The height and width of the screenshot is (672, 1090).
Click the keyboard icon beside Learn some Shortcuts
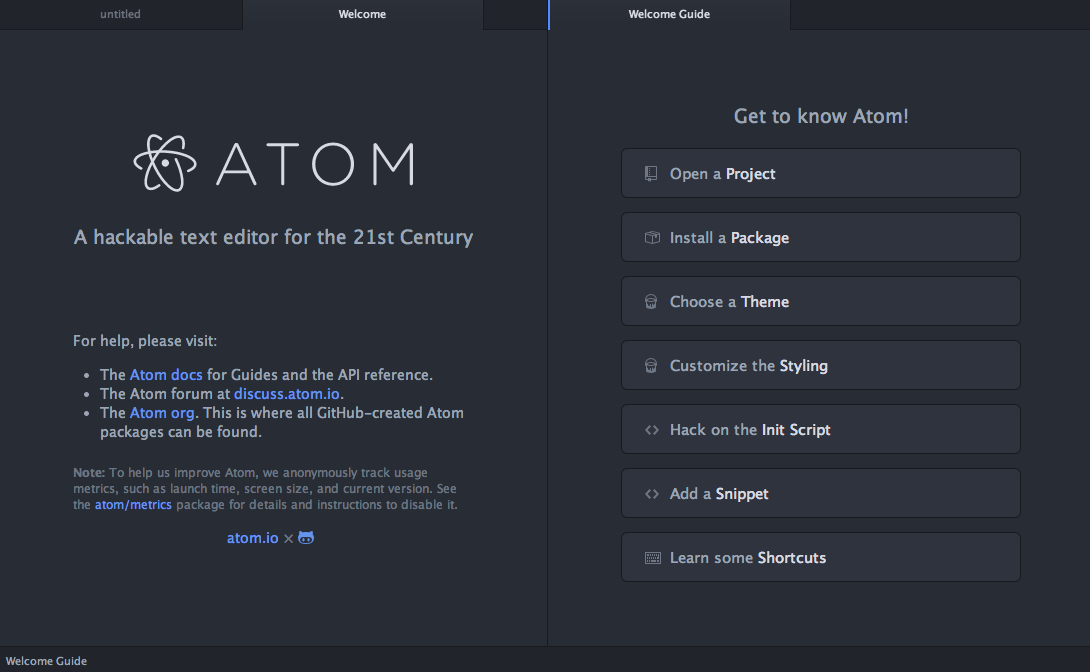653,558
